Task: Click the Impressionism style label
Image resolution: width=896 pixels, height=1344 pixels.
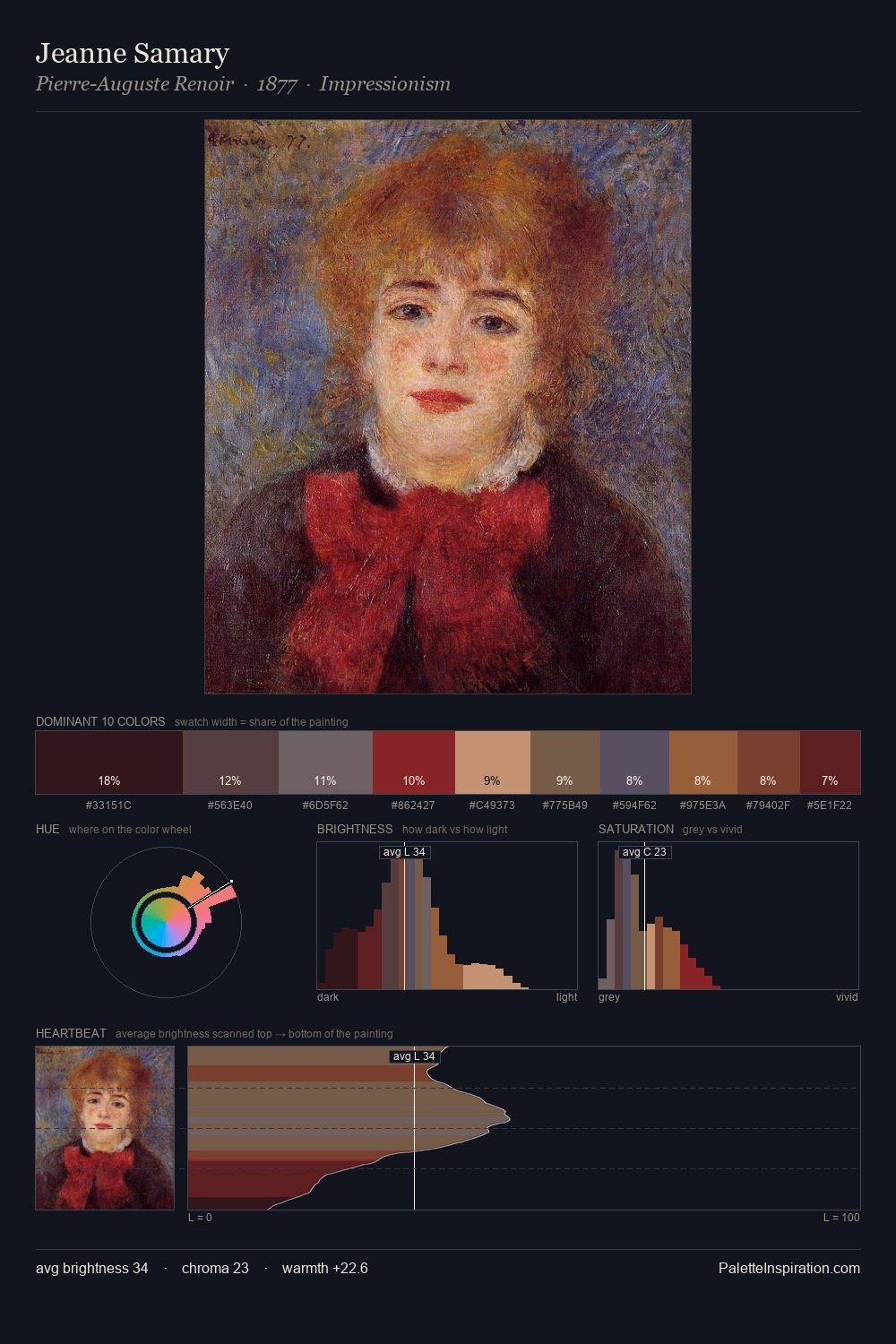Action: [x=385, y=84]
